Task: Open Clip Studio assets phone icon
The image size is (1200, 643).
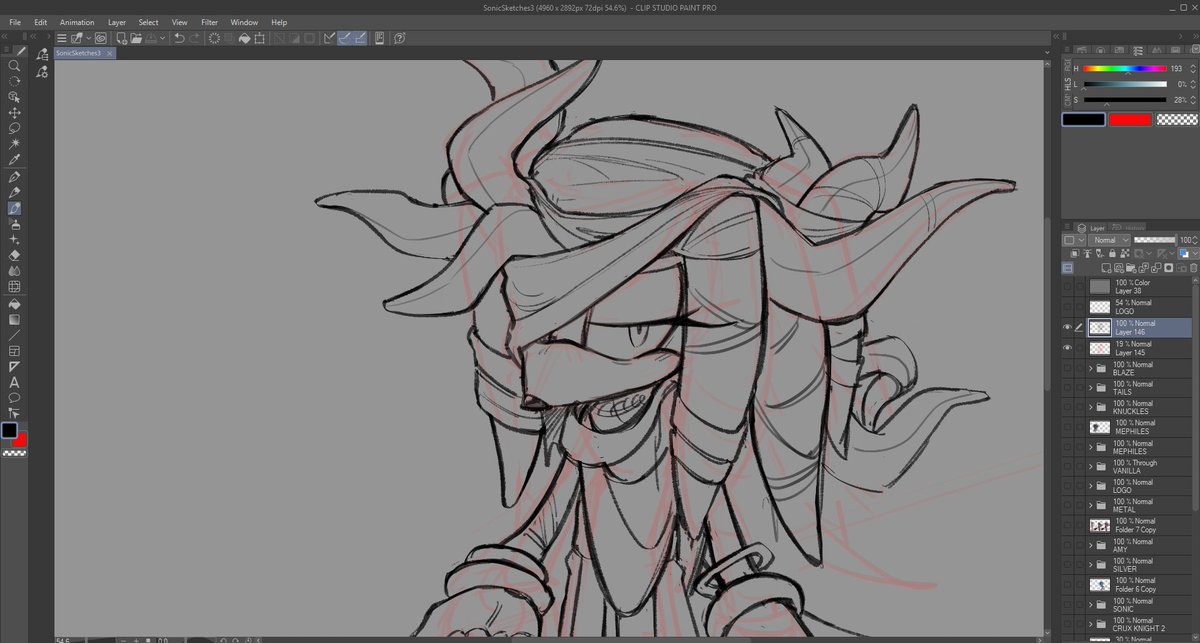Action: (x=379, y=38)
